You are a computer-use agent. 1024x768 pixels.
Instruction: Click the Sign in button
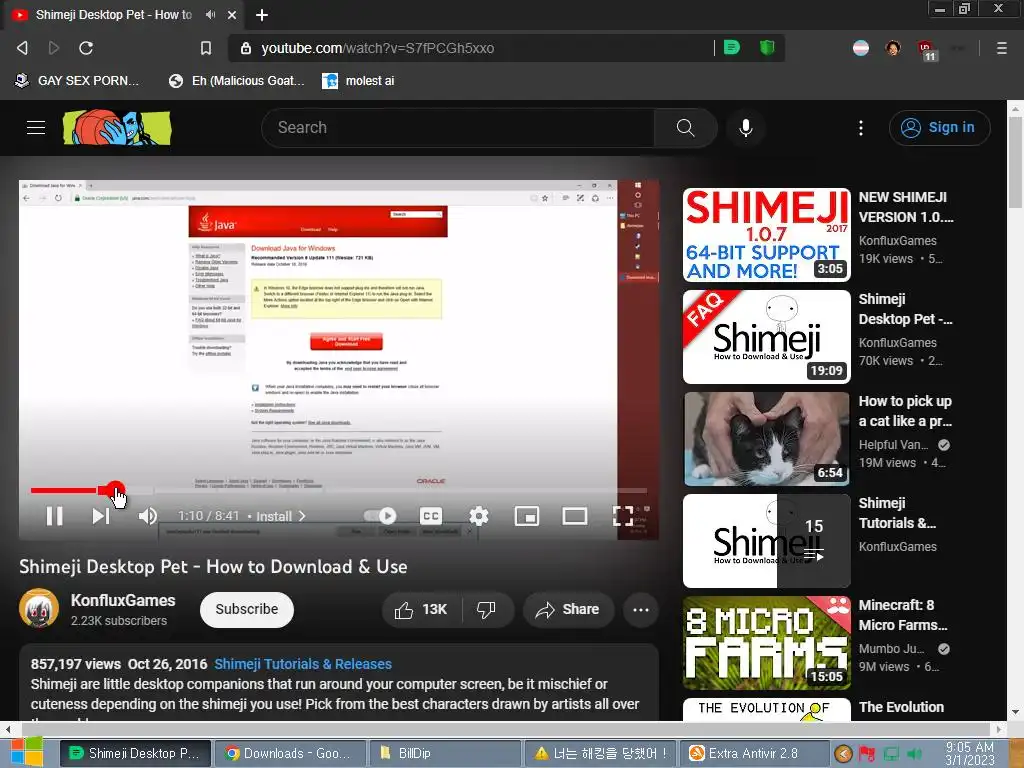click(x=939, y=127)
